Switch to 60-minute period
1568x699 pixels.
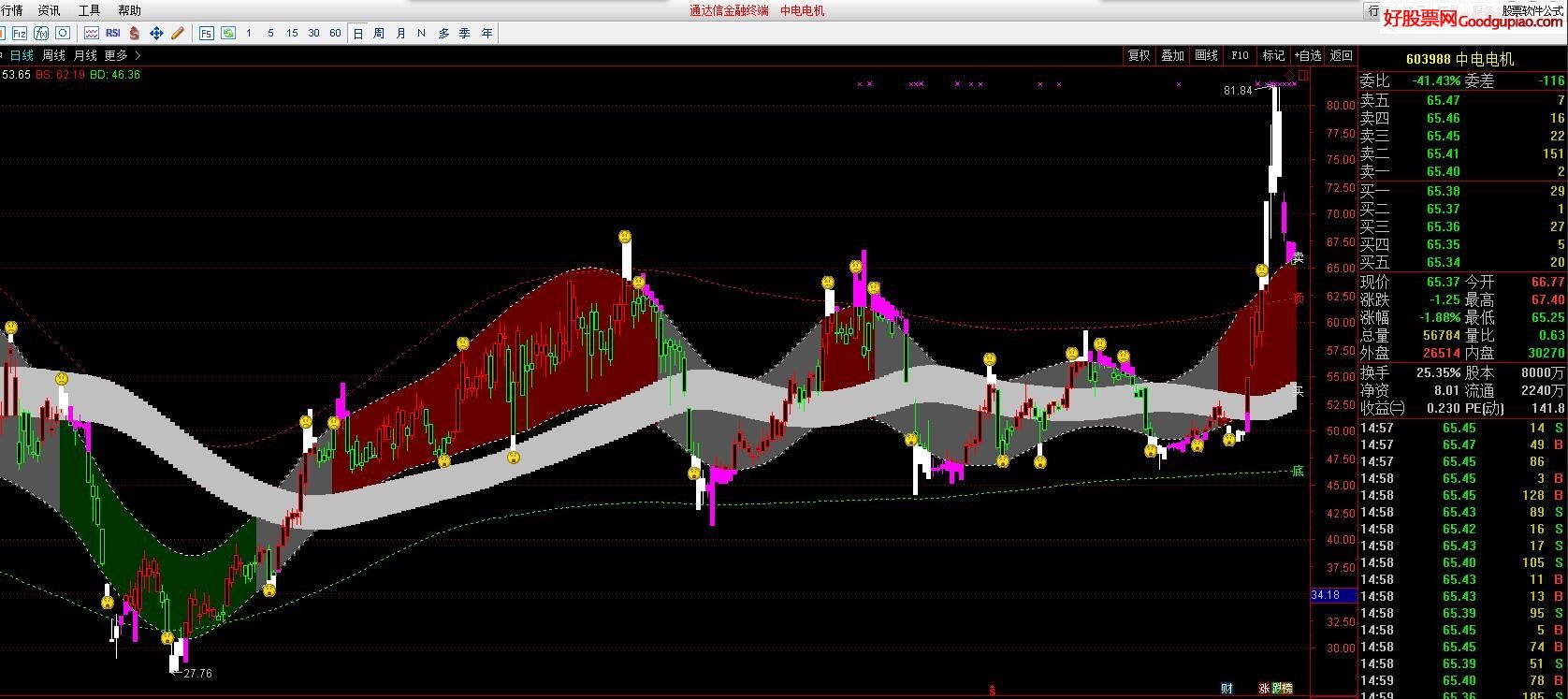click(335, 33)
